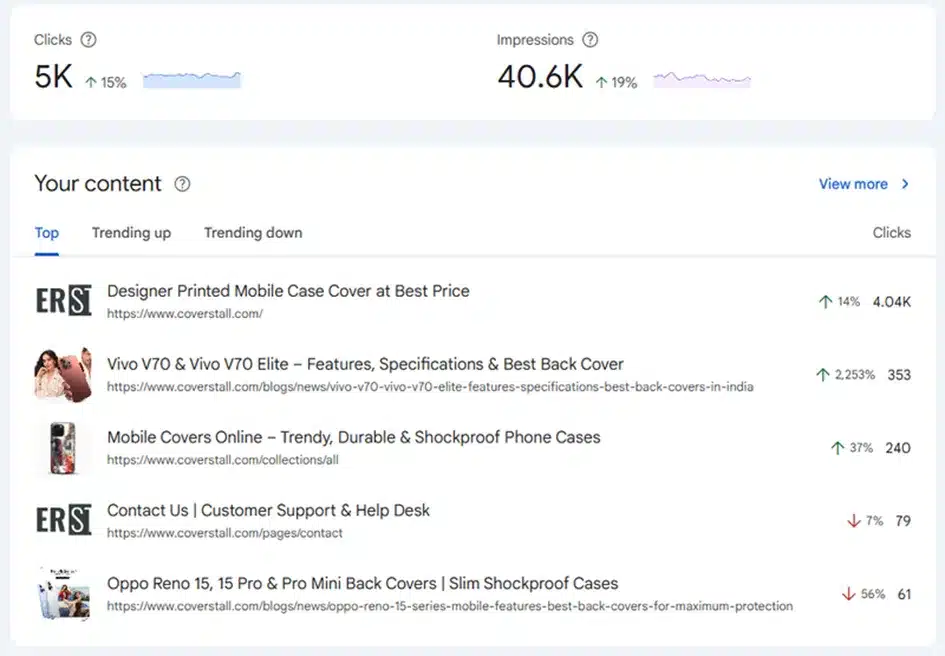Open the coverstall.com/collections/all URL

coord(223,460)
